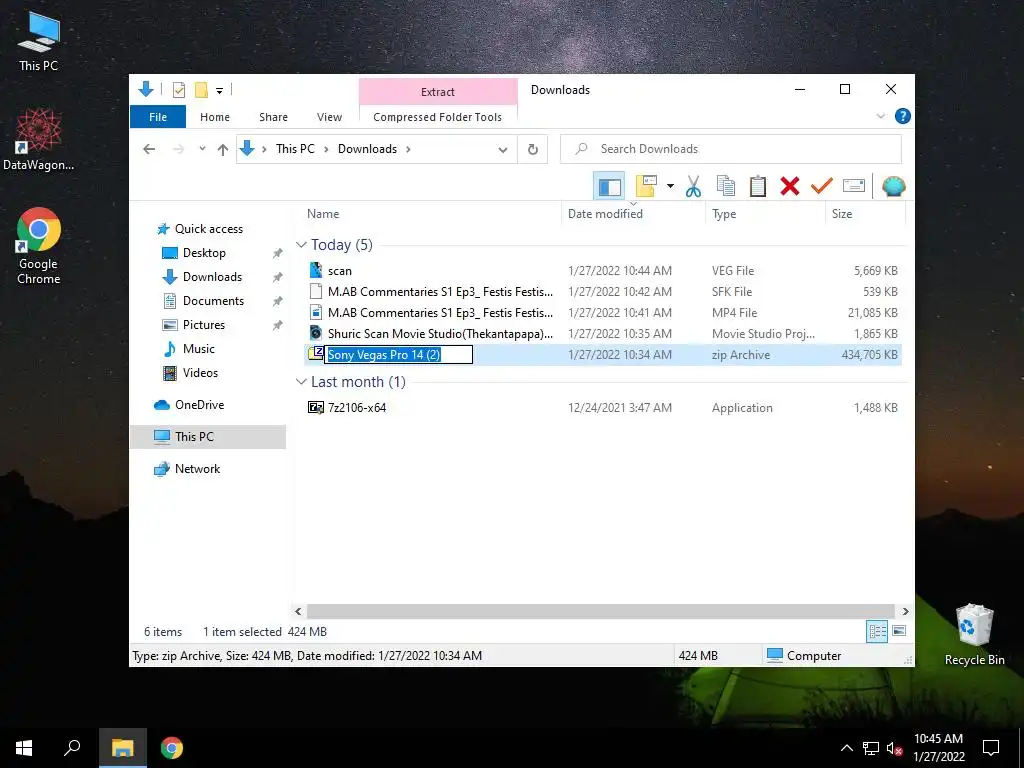This screenshot has width=1024, height=768.
Task: Open Customize Quick Access Toolbar dropdown
Action: (x=219, y=91)
